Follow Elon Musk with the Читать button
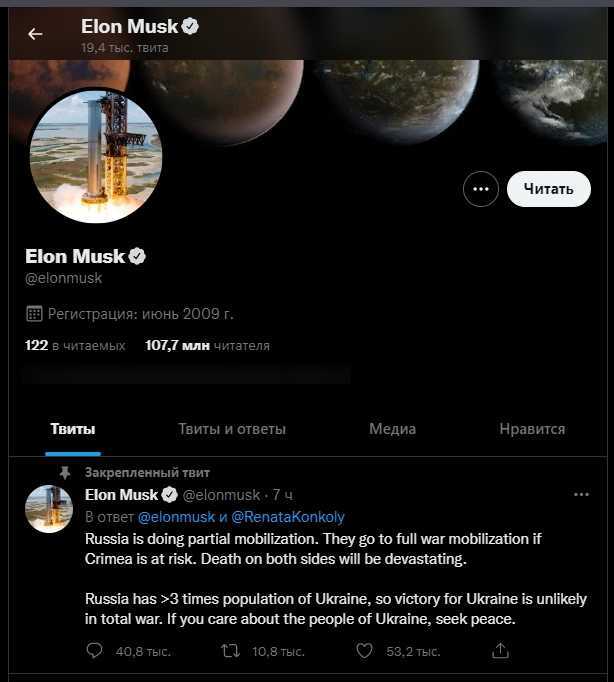The width and height of the screenshot is (614, 682). 549,189
